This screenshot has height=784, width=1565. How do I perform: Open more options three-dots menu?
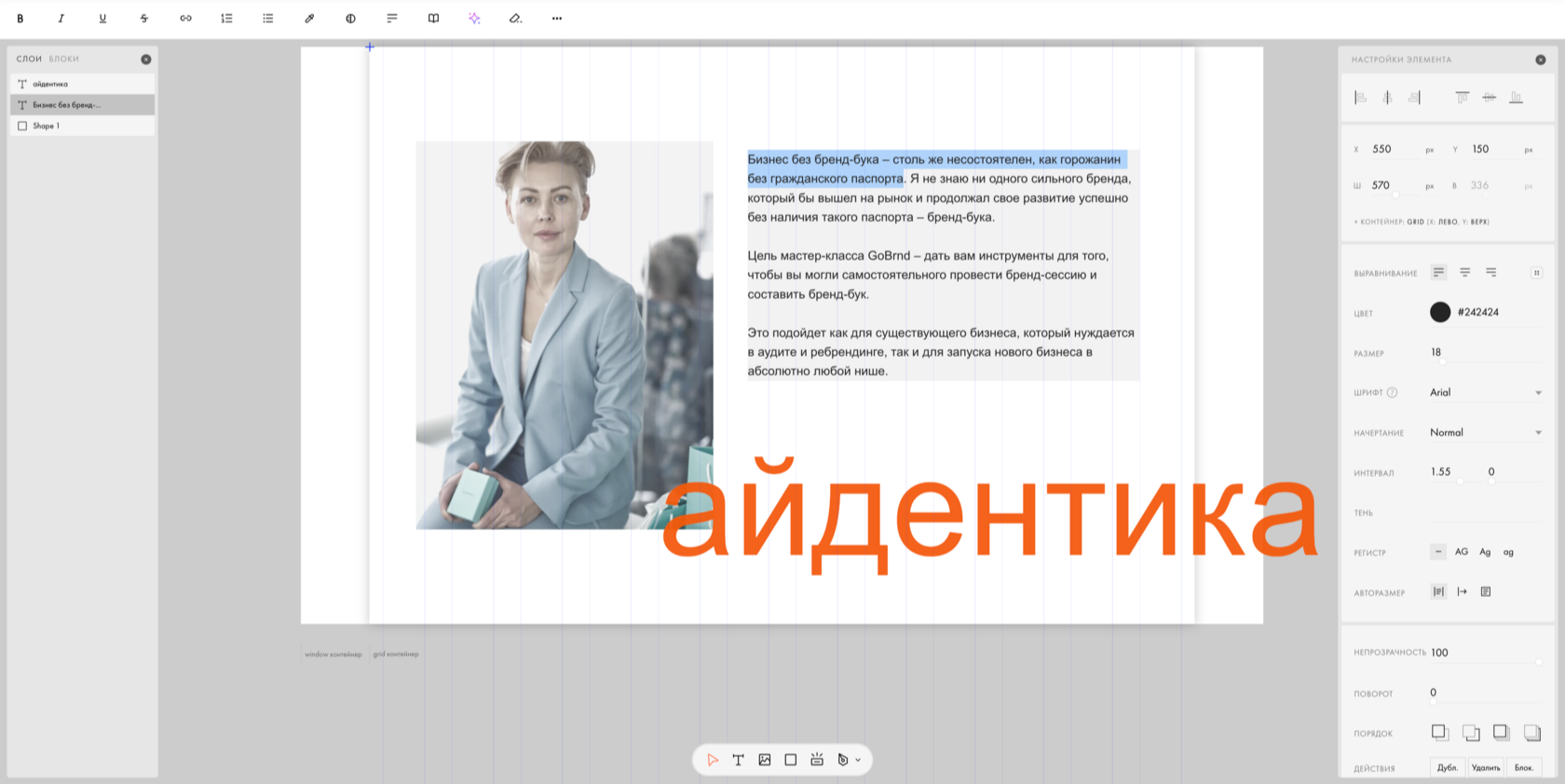[x=557, y=19]
